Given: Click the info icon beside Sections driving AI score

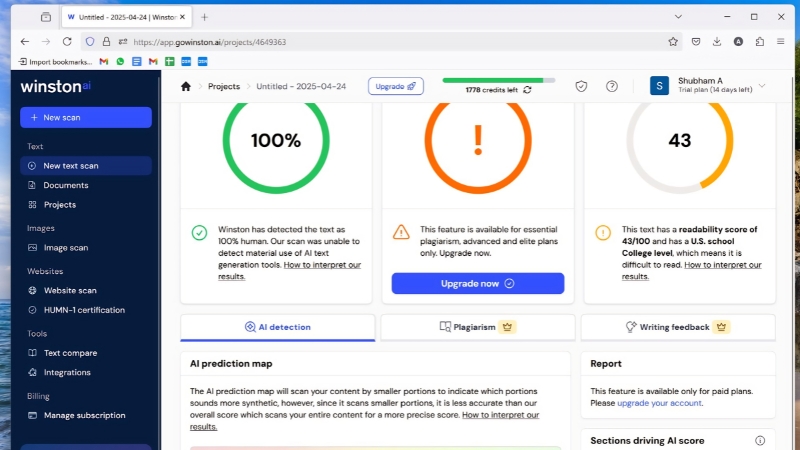Looking at the screenshot, I should click(760, 440).
